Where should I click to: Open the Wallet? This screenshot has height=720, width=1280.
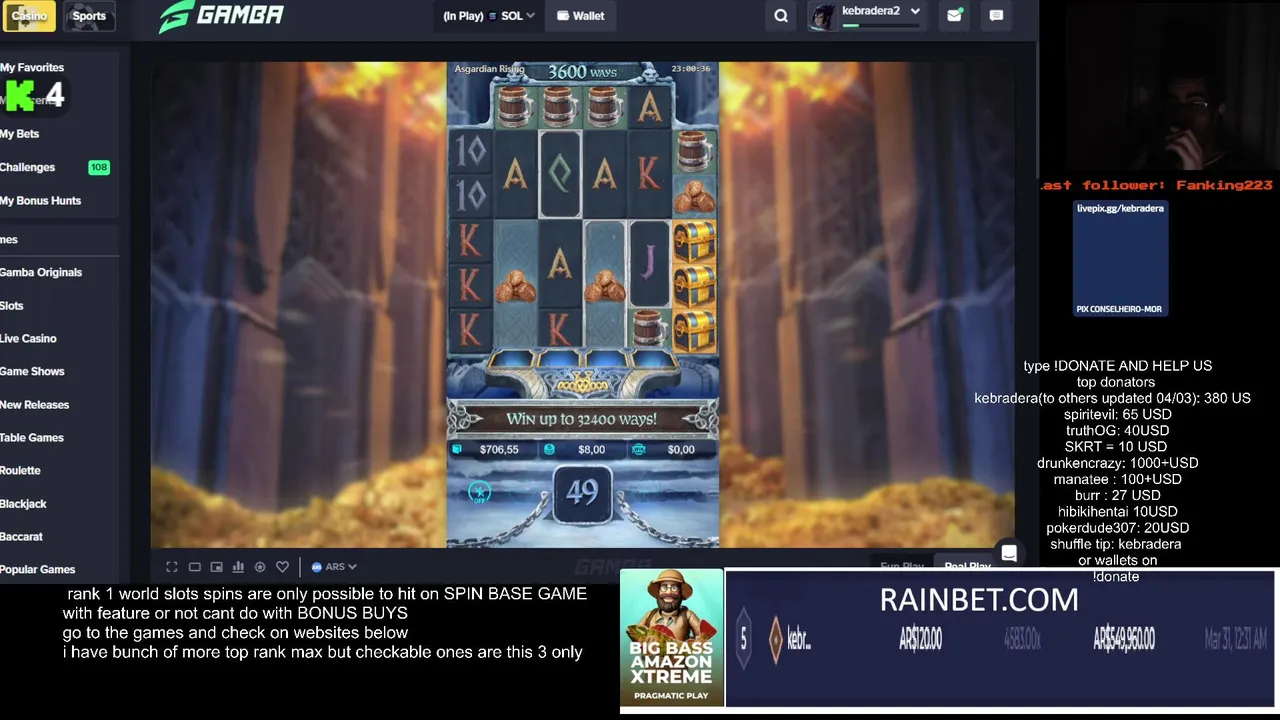[581, 16]
